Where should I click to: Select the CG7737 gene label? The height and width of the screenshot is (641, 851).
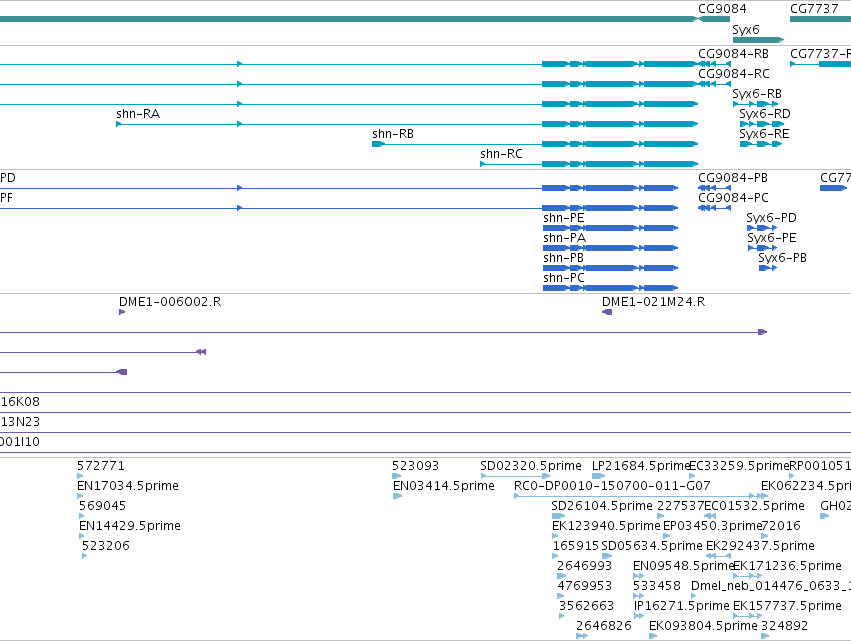click(x=814, y=9)
